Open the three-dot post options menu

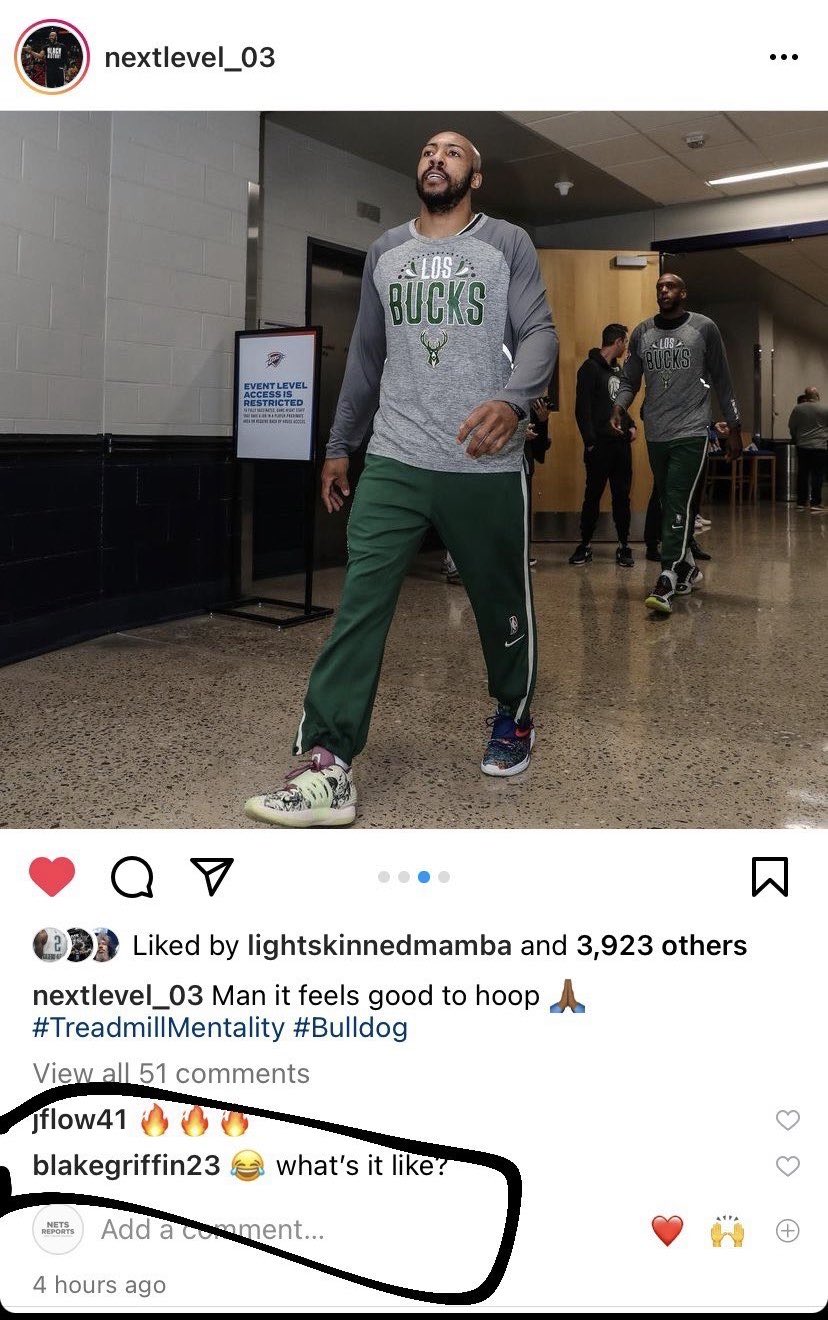784,57
